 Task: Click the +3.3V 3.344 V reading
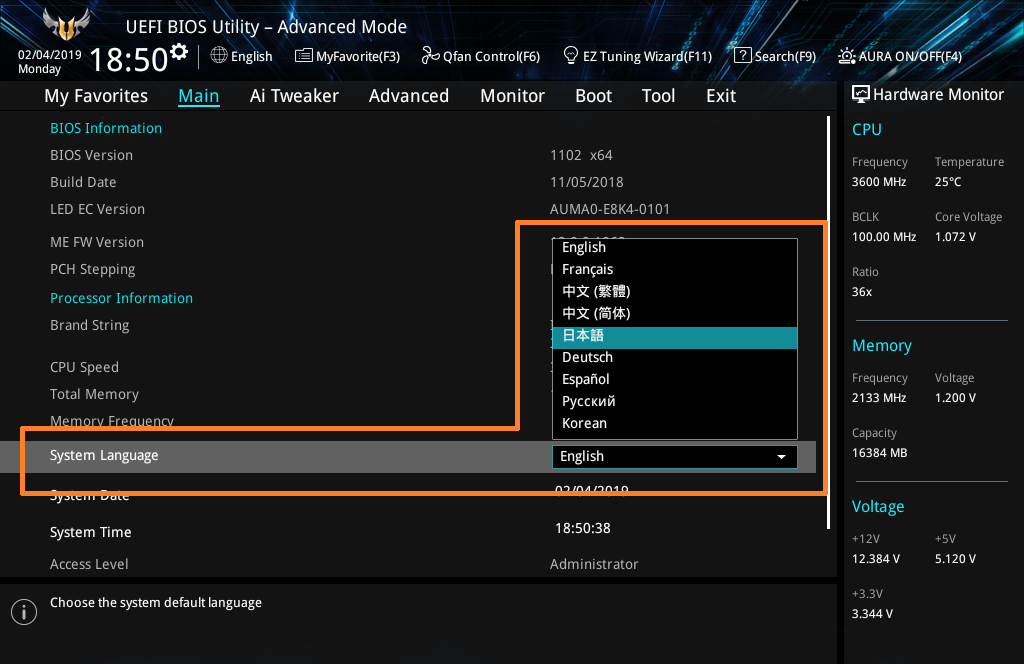(x=872, y=614)
